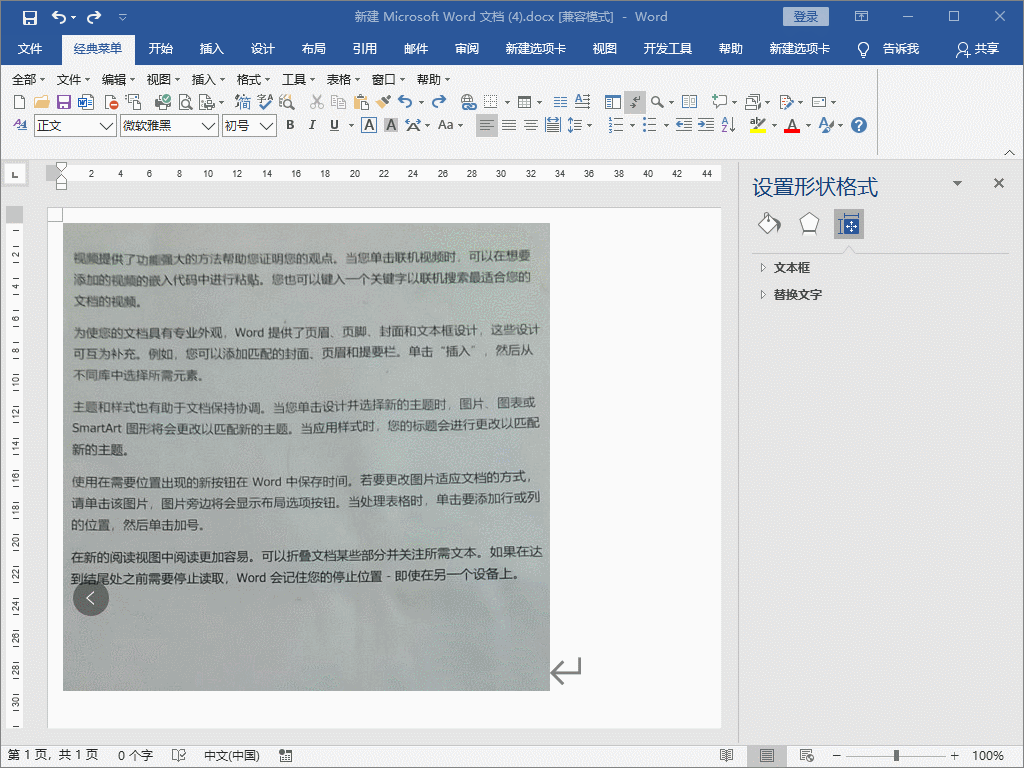1024x768 pixels.
Task: Toggle Italic formatting
Action: coord(312,125)
